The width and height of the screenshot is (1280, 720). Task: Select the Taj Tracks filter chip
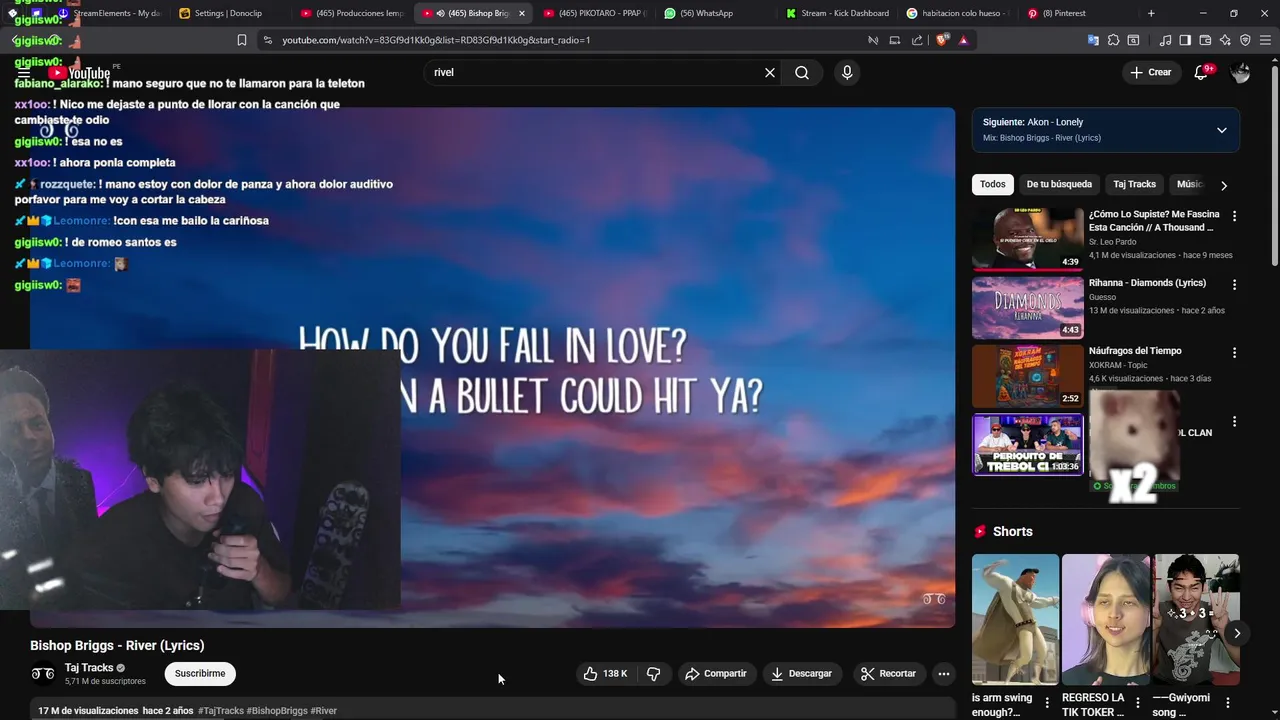coord(1134,184)
